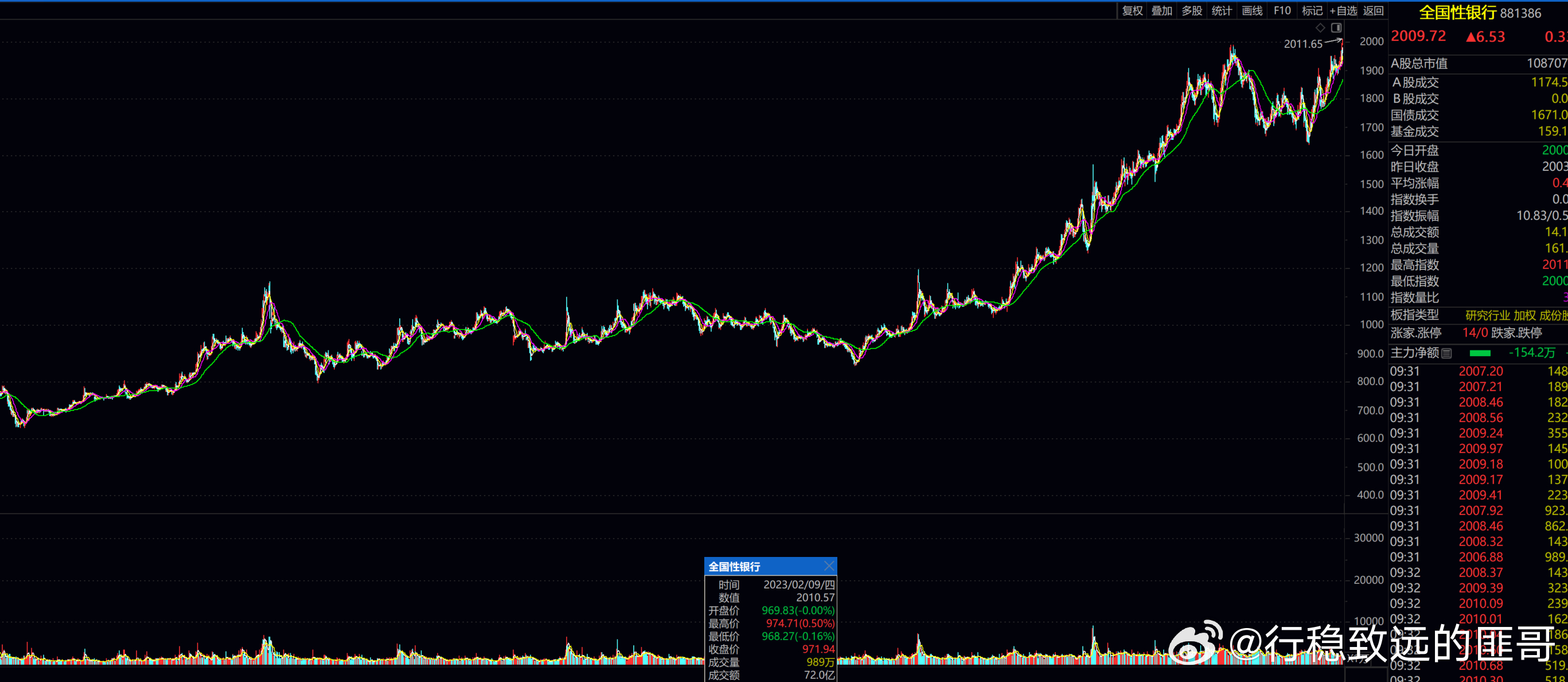
Task: Open F10 company information
Action: pos(1282,11)
